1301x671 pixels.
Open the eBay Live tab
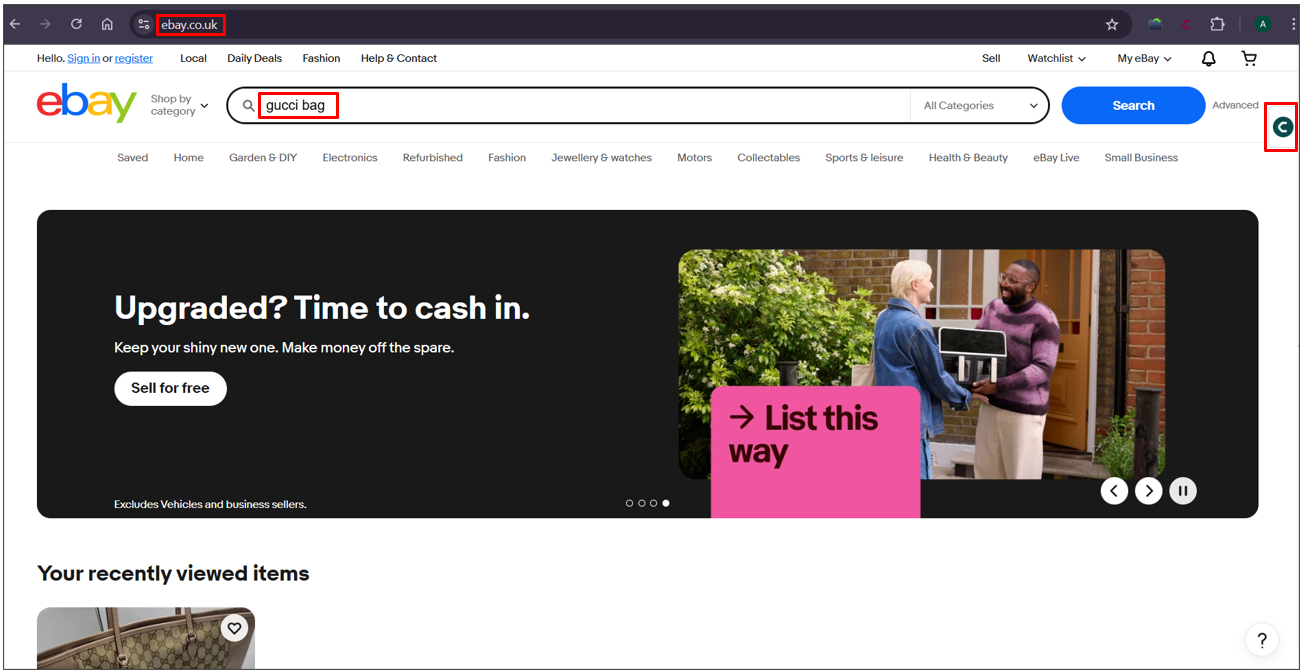pos(1056,158)
